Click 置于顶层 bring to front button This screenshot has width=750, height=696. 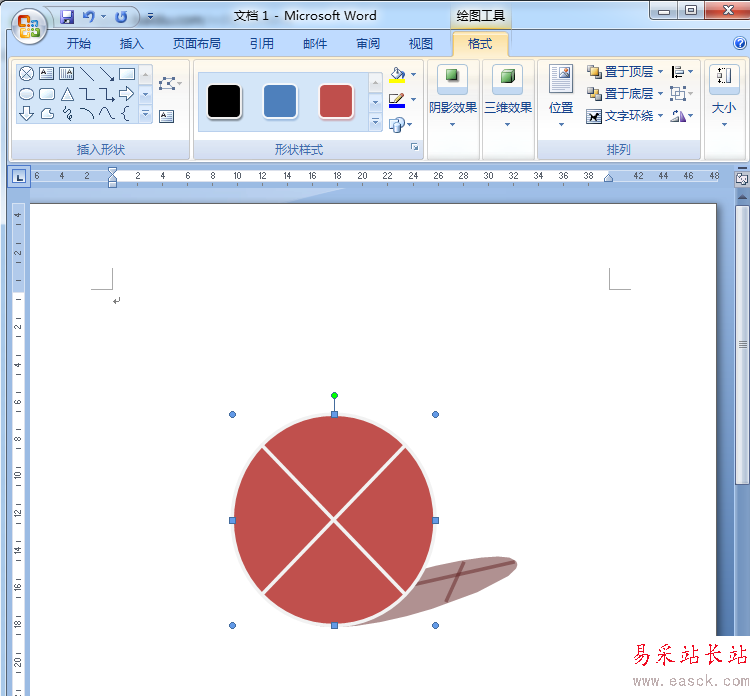click(620, 72)
